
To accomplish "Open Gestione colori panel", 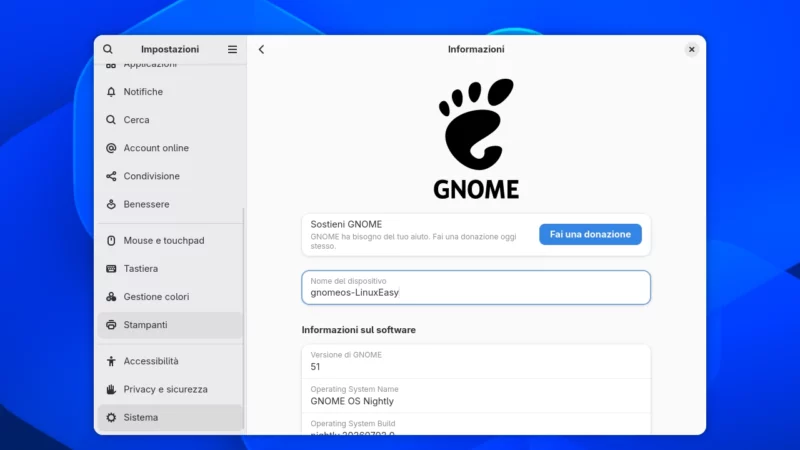I will pos(169,296).
